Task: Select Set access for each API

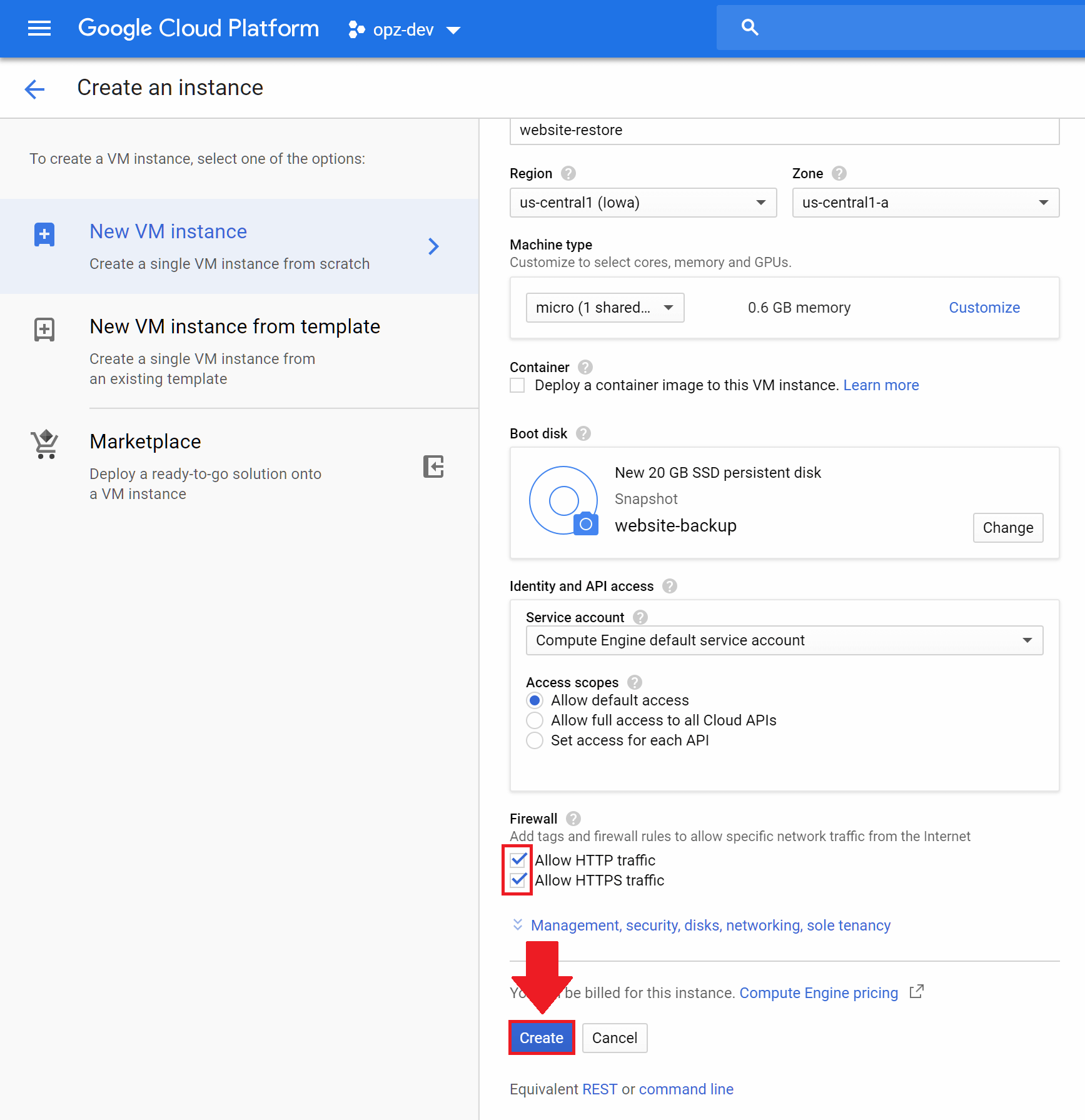Action: pyautogui.click(x=535, y=740)
